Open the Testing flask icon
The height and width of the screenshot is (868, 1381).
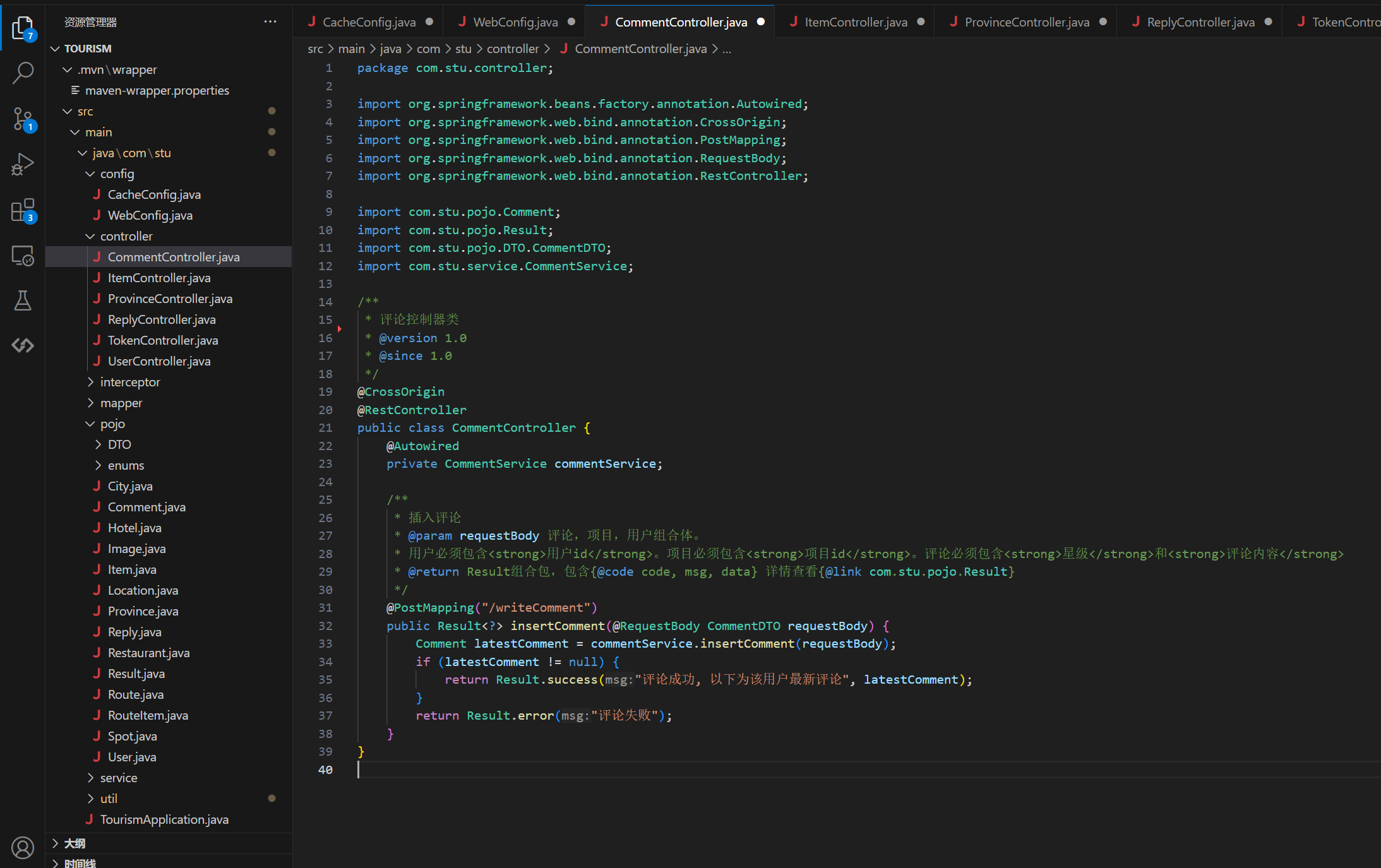click(x=23, y=301)
